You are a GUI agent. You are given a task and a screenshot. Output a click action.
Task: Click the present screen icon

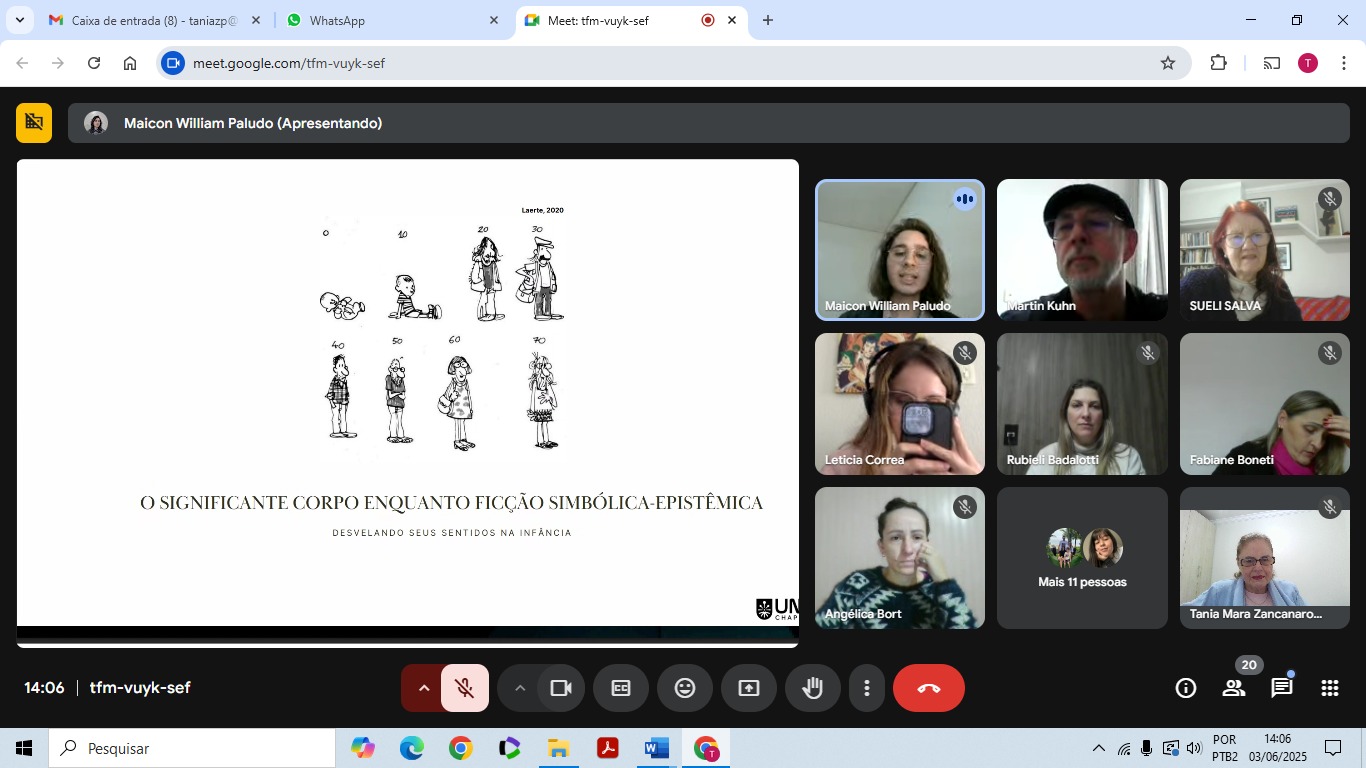tap(749, 688)
